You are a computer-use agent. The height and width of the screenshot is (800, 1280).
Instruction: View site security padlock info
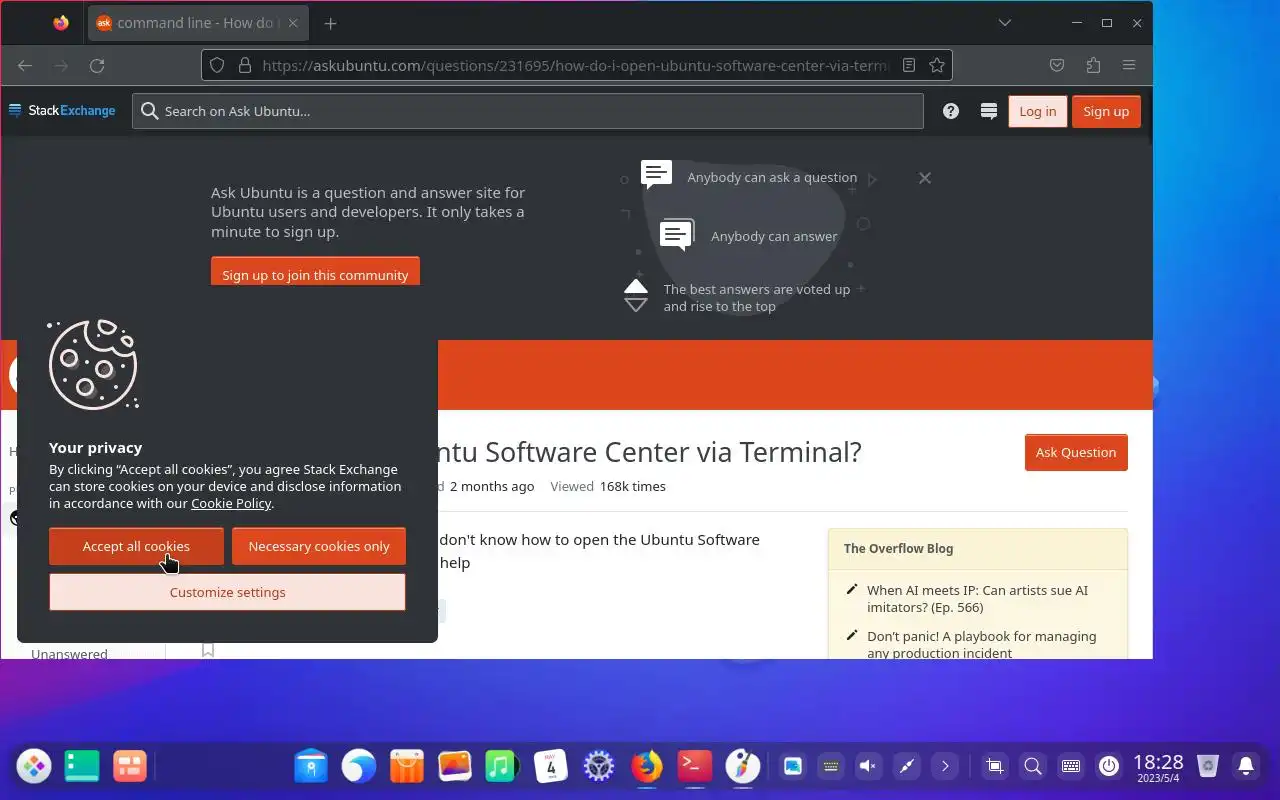(x=244, y=66)
